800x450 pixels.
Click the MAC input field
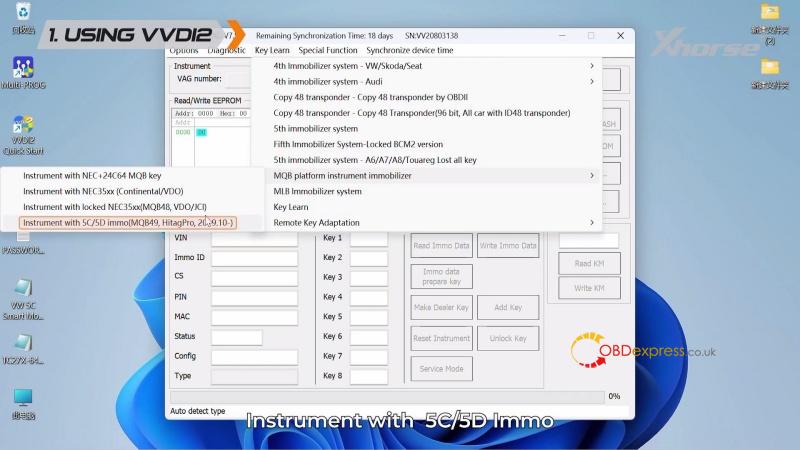[255, 317]
